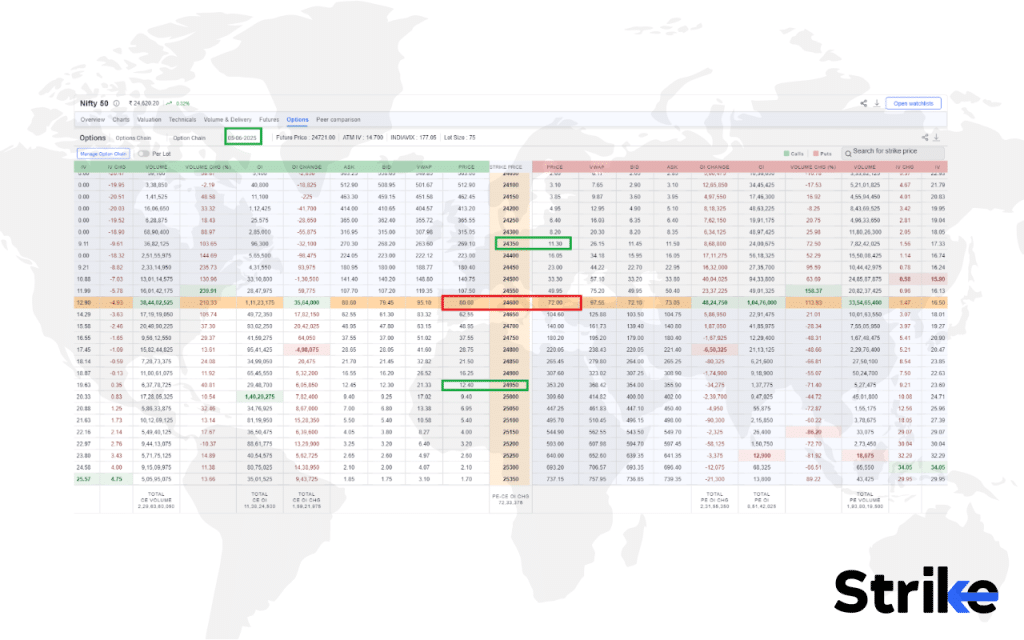
Task: Select strike price 25100 cell
Action: coord(511,420)
